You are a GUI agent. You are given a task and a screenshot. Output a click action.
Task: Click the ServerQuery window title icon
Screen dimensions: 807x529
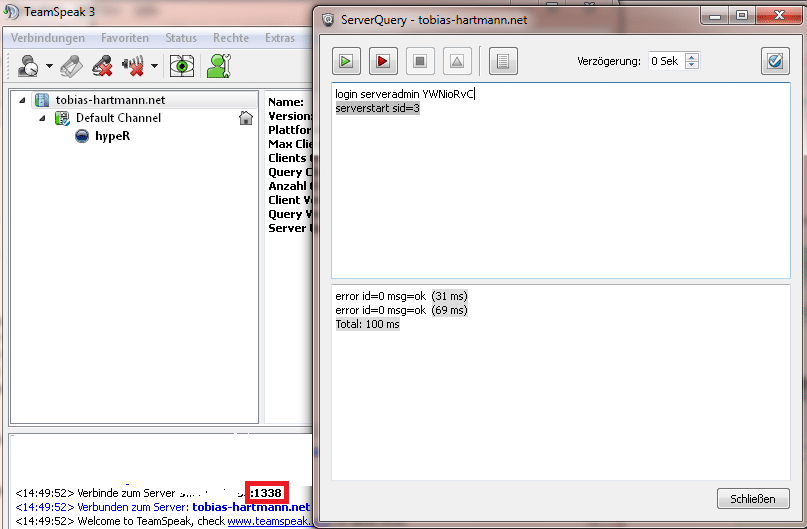(x=328, y=20)
